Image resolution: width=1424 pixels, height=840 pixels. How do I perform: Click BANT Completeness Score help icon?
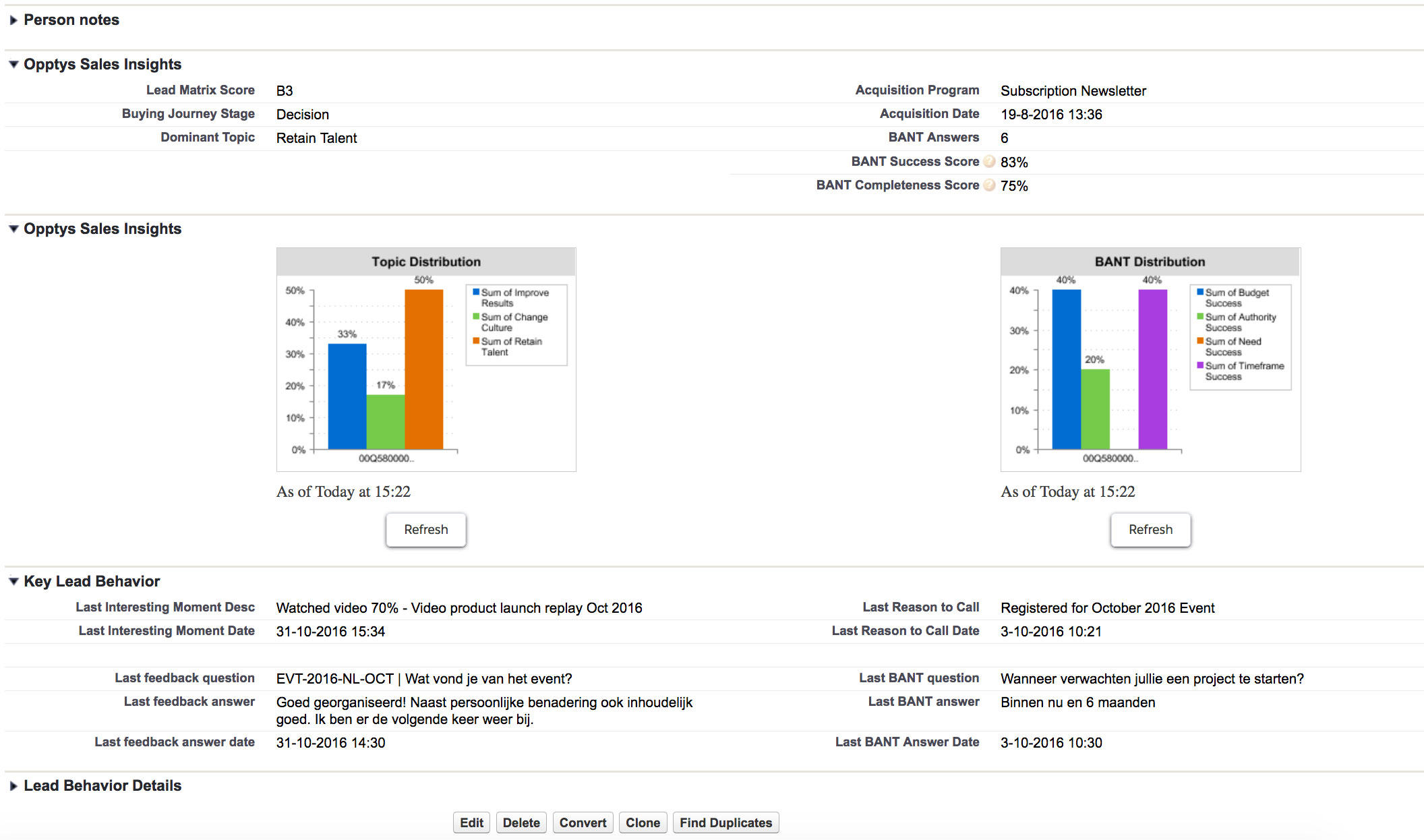pyautogui.click(x=989, y=185)
